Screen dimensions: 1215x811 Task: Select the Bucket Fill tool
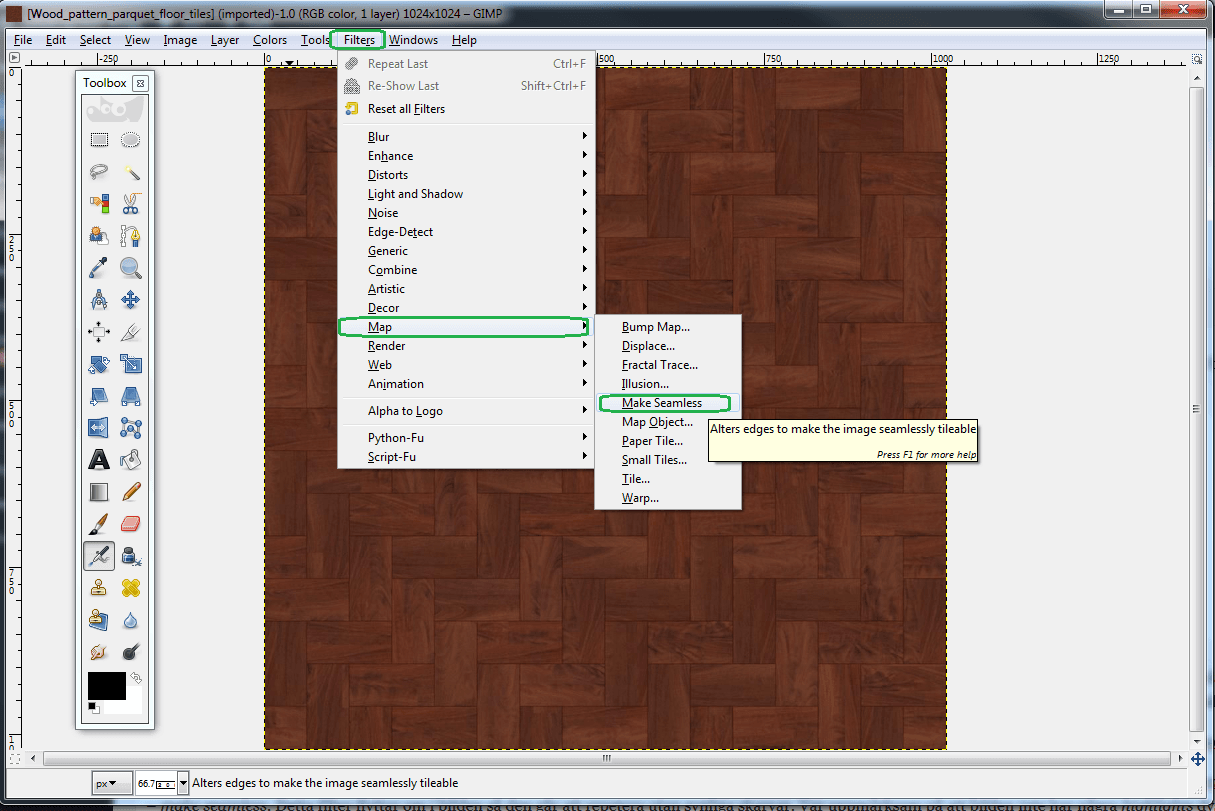130,460
